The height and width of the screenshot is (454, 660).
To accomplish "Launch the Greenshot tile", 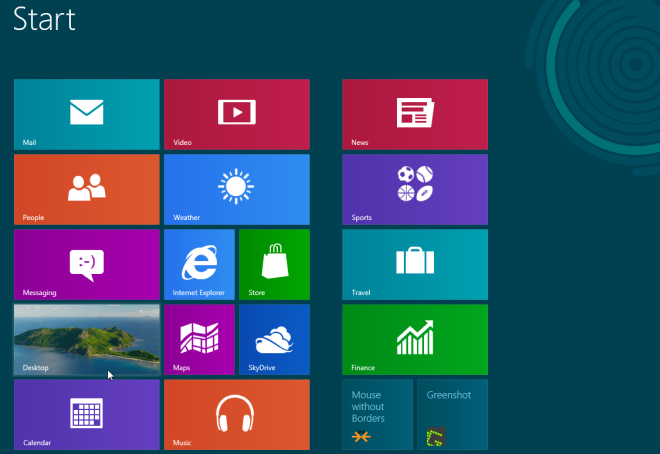I will point(452,414).
